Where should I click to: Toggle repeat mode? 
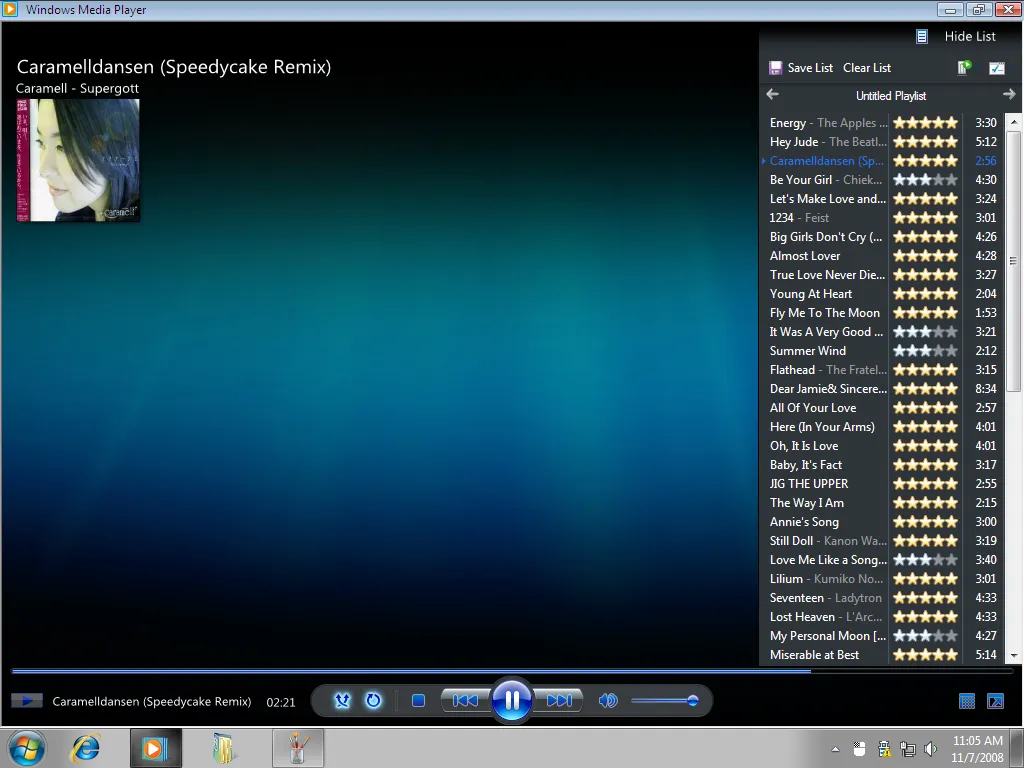click(x=373, y=701)
